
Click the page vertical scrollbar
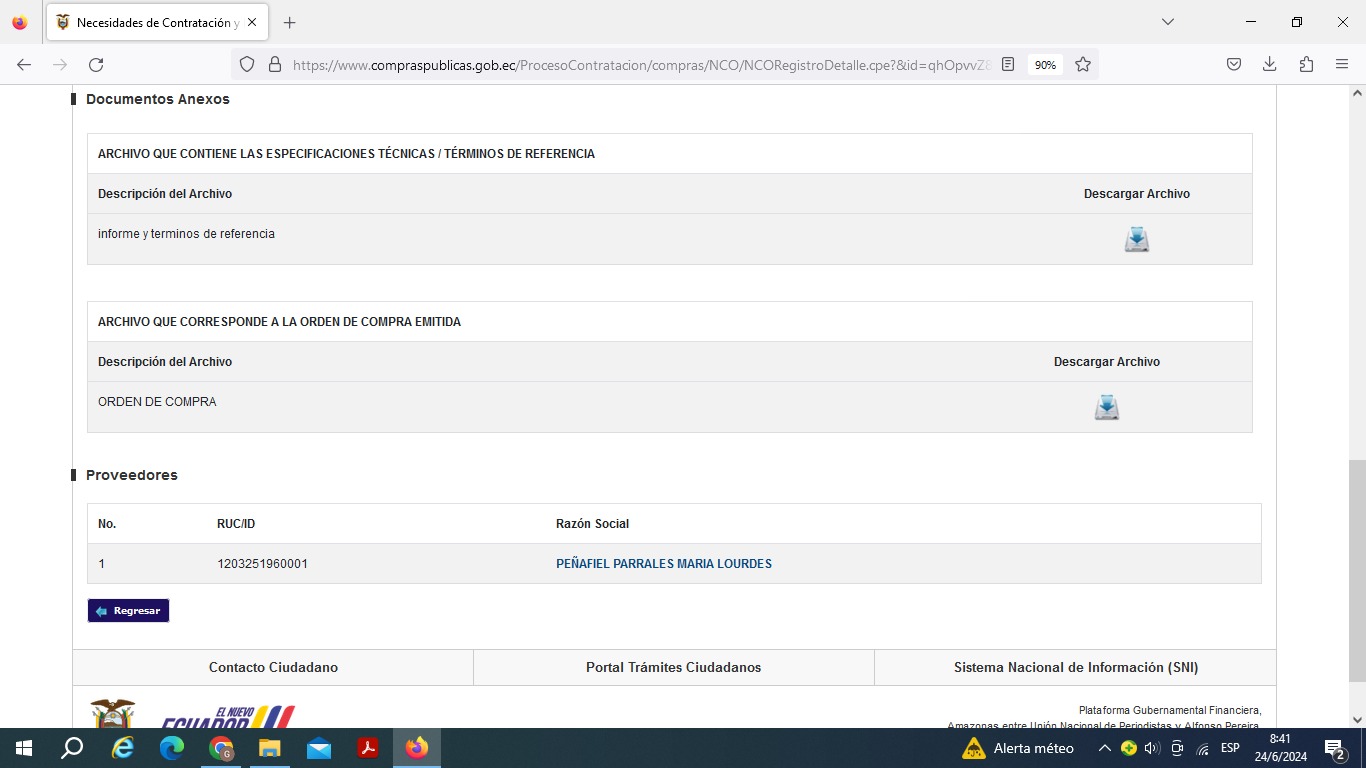click(x=1357, y=570)
